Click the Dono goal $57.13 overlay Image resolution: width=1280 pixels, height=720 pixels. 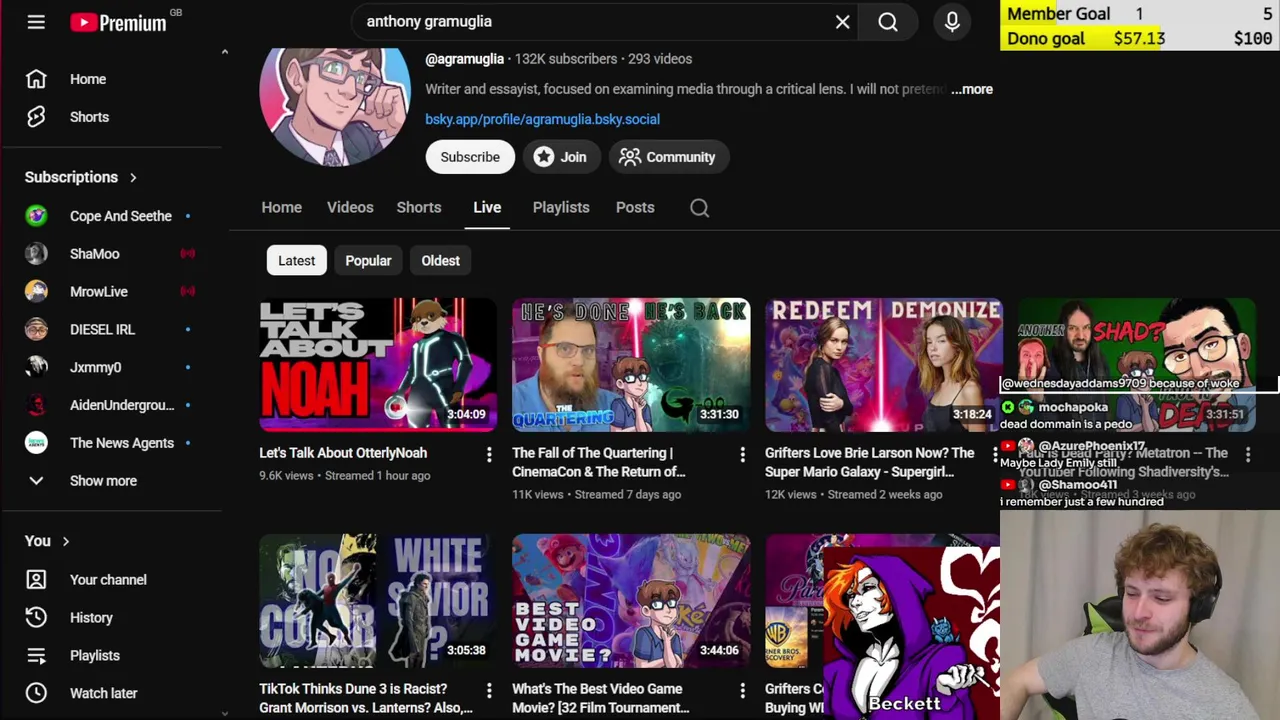coord(1139,38)
